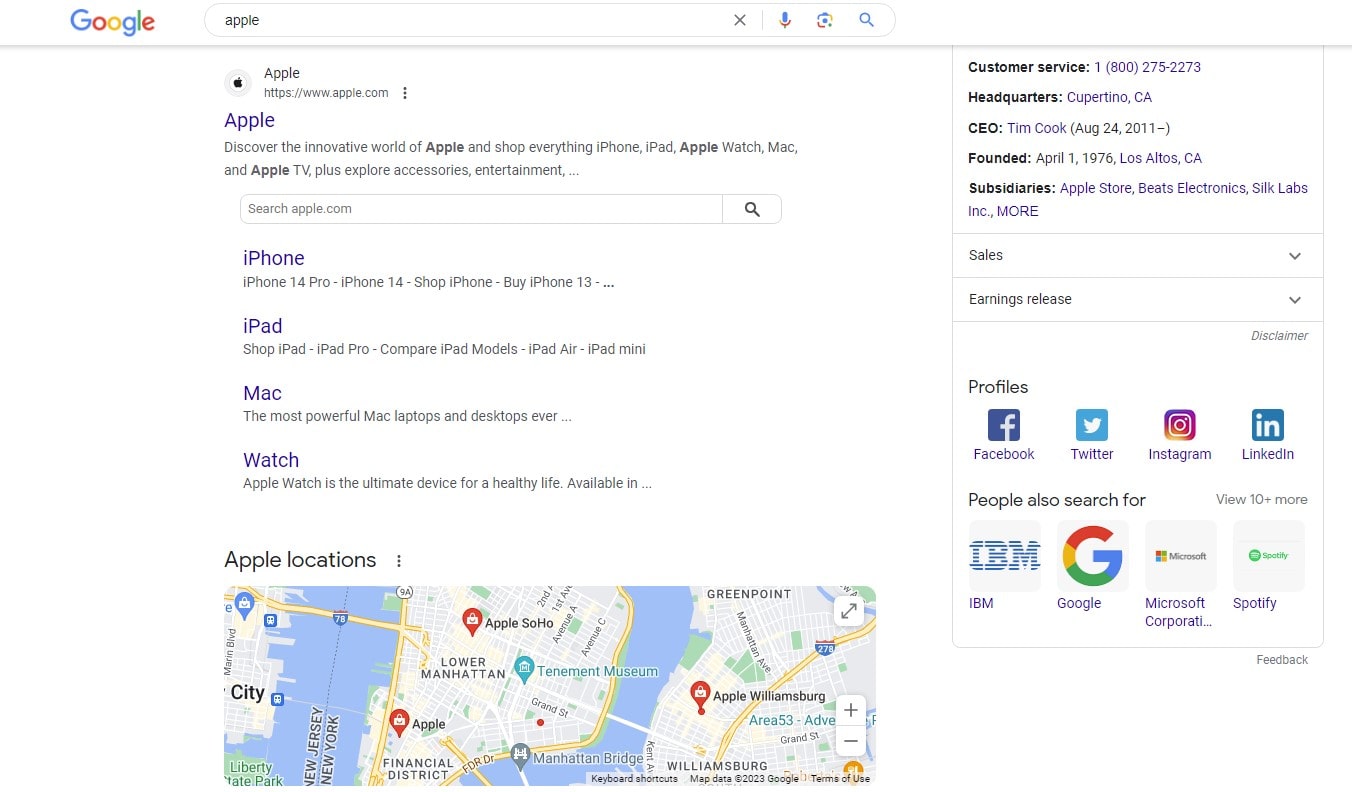The height and width of the screenshot is (792, 1352).
Task: Click the IBM logo thumbnail
Action: point(1005,556)
